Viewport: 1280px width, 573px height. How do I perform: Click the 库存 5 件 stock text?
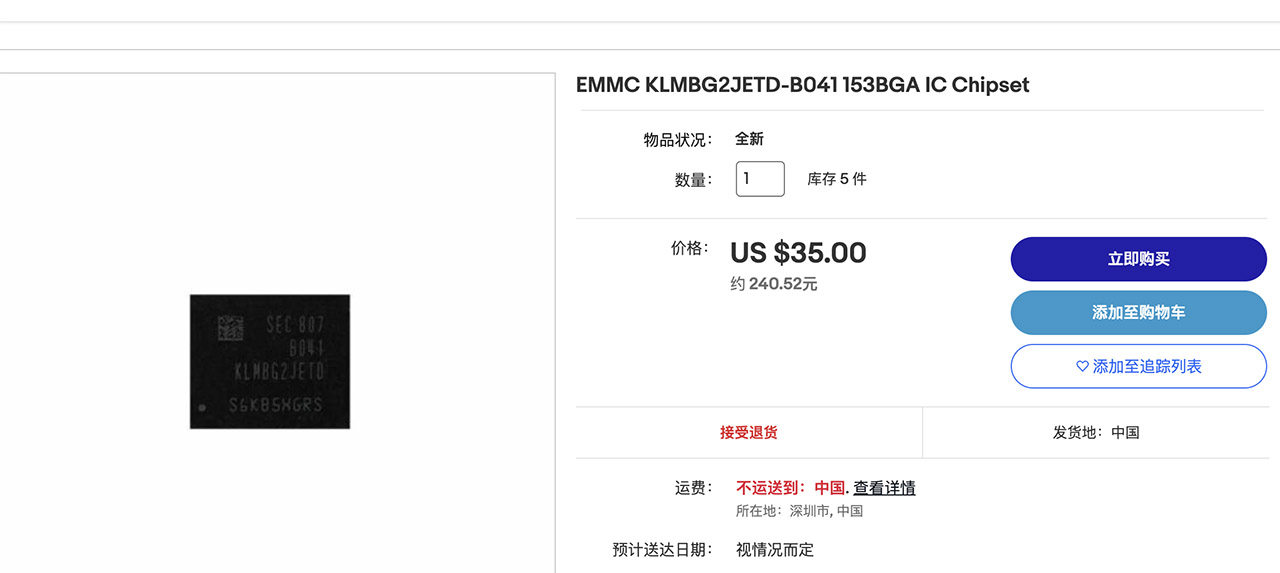pyautogui.click(x=837, y=179)
